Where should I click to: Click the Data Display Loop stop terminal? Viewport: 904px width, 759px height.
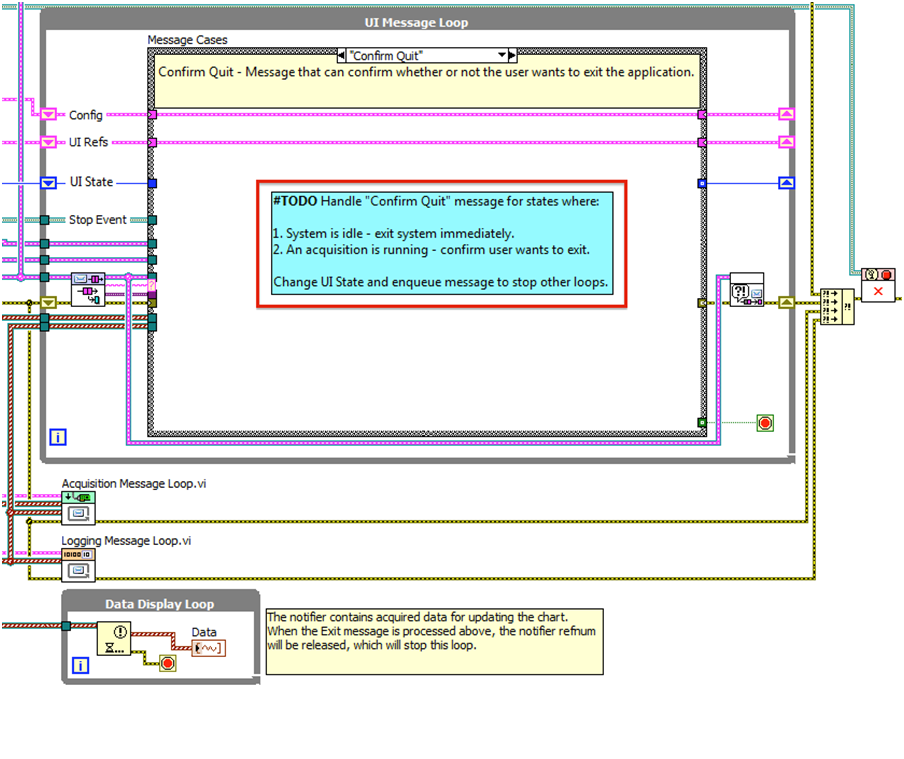pyautogui.click(x=167, y=664)
